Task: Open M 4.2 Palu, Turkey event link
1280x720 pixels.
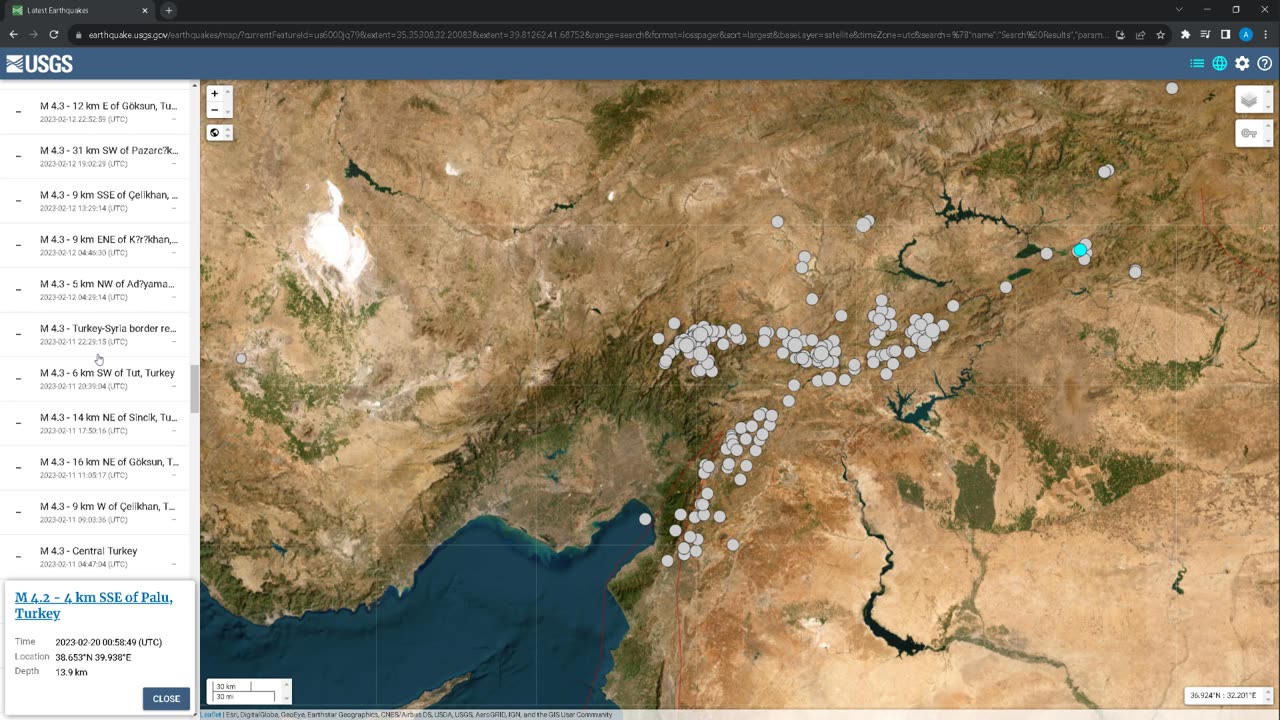Action: 93,605
